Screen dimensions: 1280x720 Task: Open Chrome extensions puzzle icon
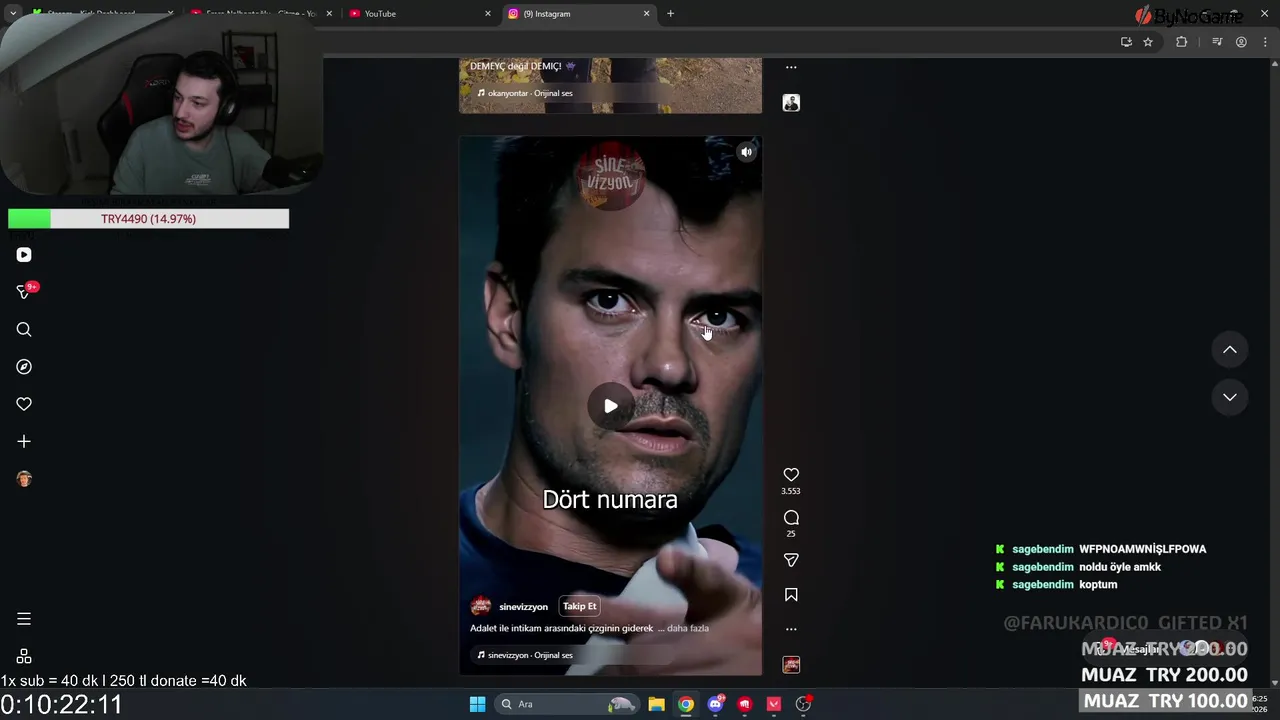tap(1181, 42)
